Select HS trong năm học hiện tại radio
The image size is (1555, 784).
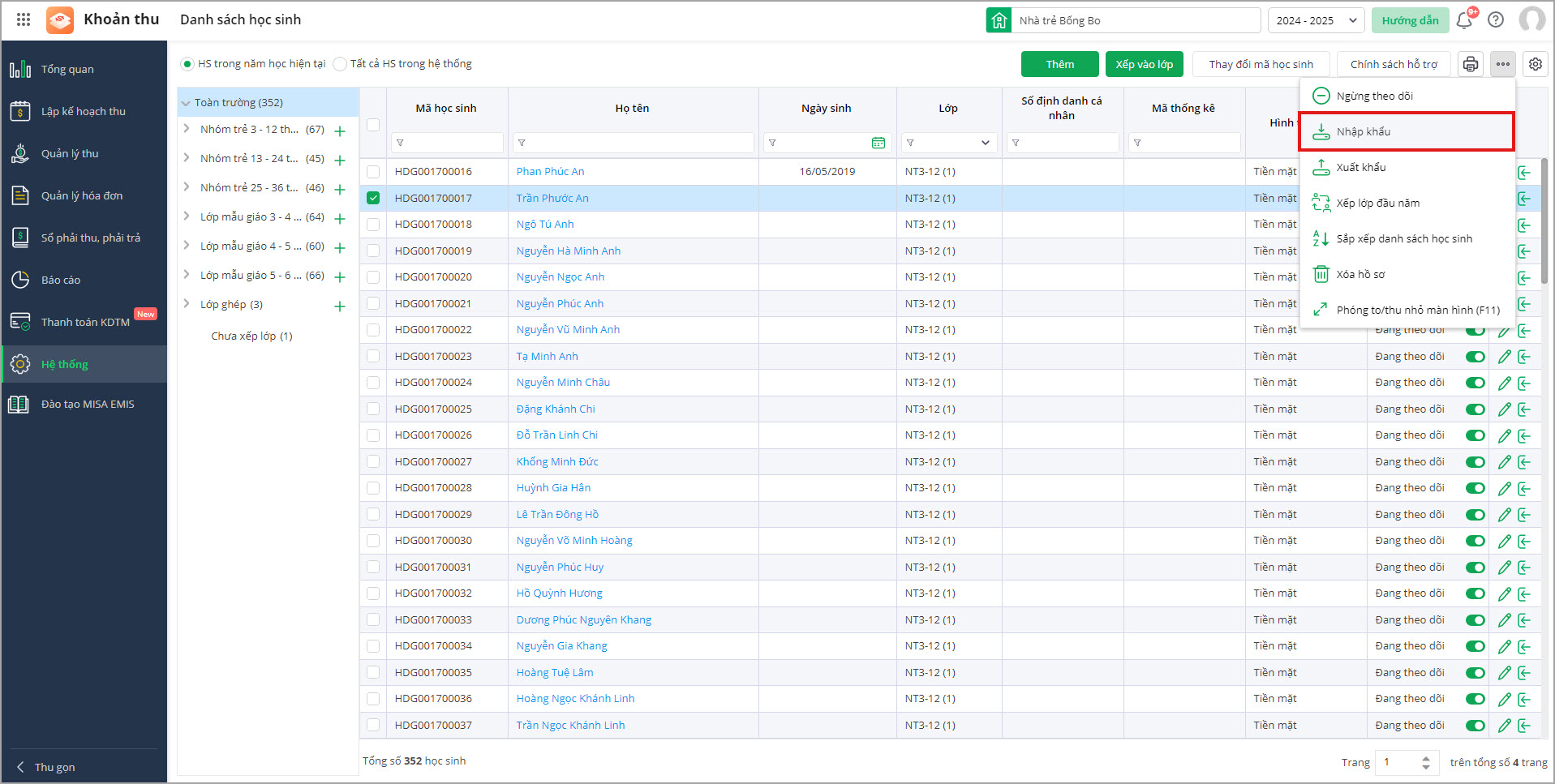[187, 64]
